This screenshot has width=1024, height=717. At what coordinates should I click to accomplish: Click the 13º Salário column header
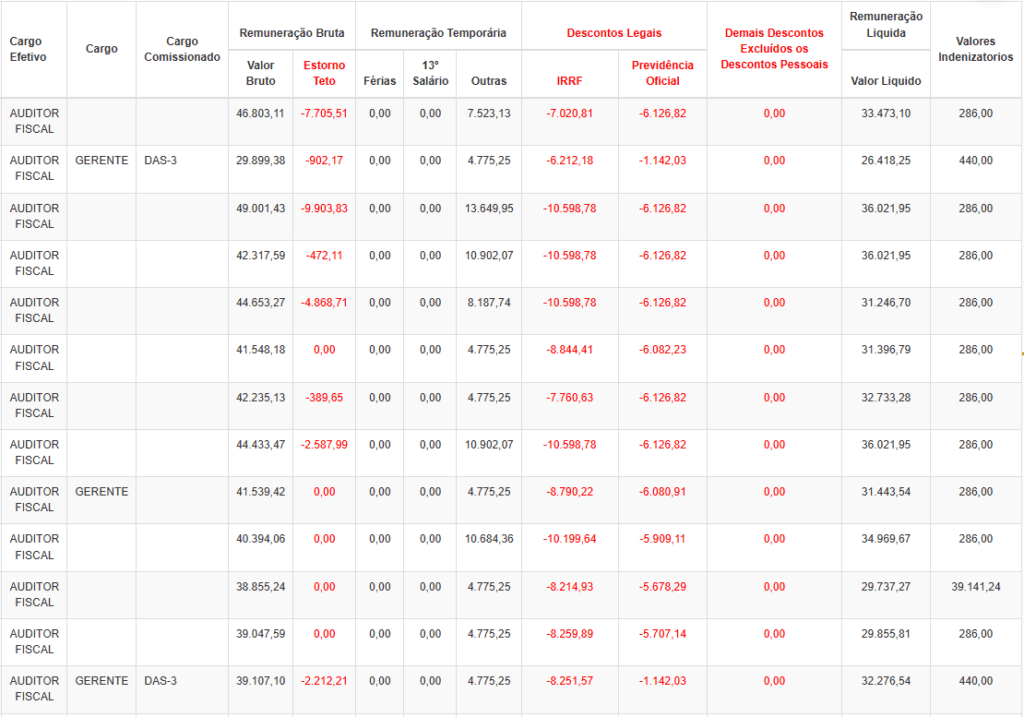point(430,73)
